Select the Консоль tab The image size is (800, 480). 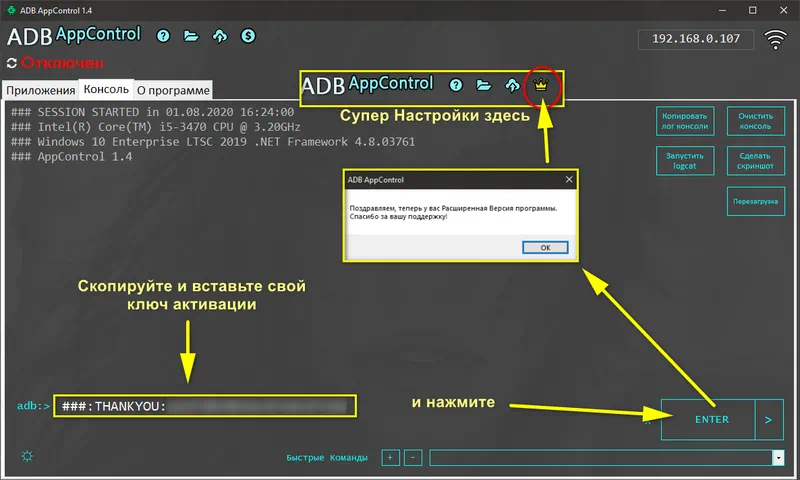(106, 89)
